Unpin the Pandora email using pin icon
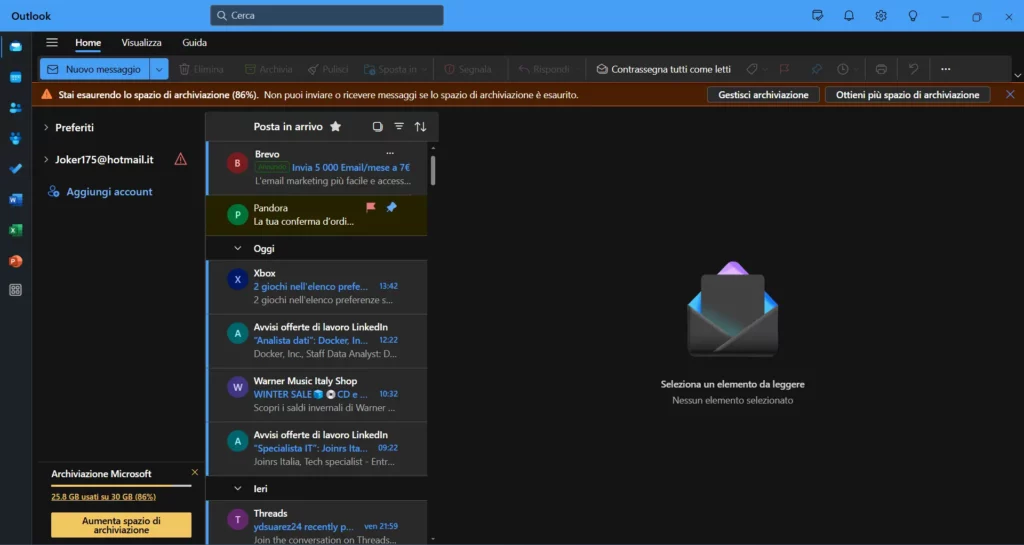Screen dimensions: 1024x545 click(391, 208)
